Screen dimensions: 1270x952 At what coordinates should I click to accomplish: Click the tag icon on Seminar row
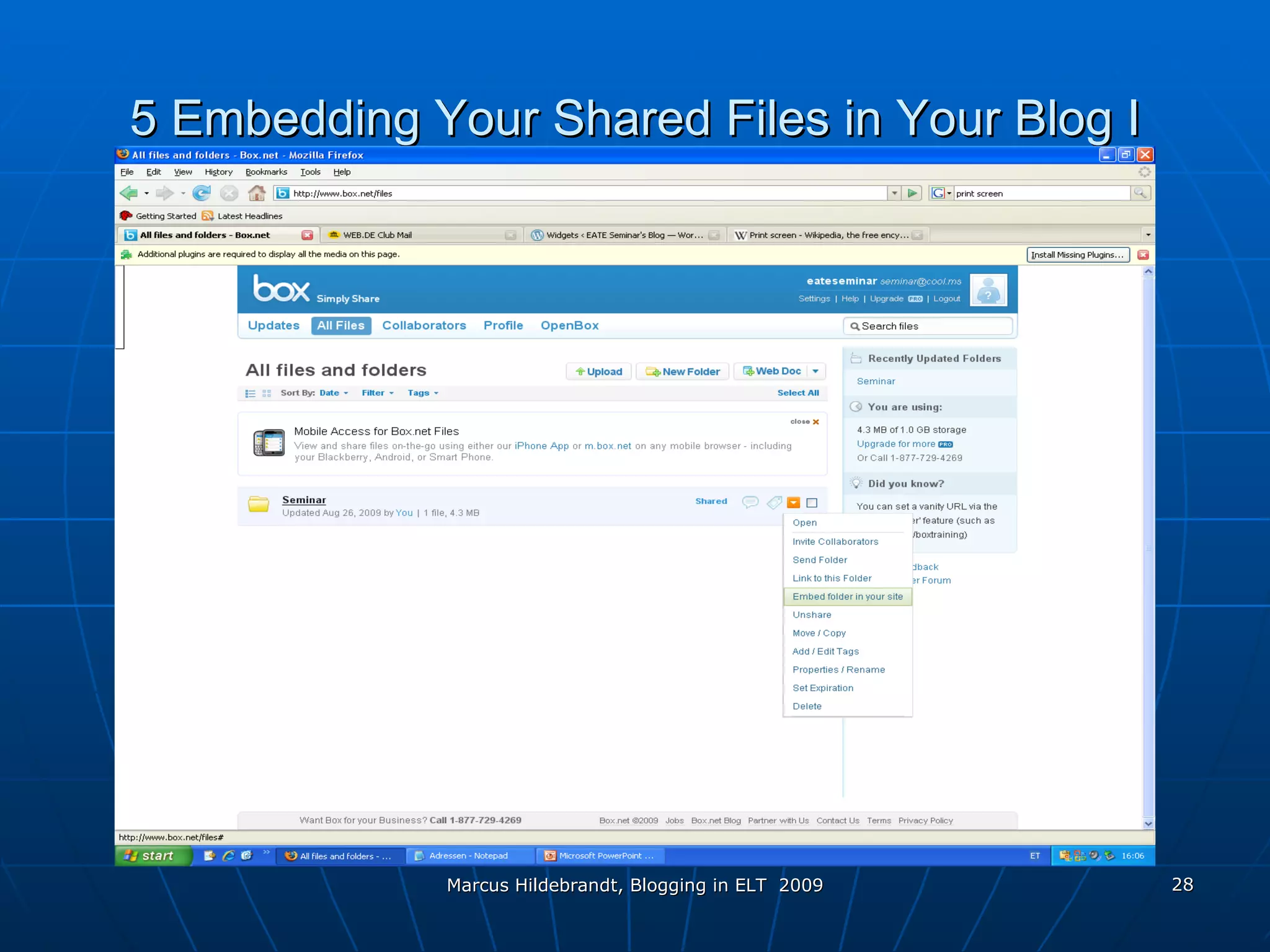774,502
